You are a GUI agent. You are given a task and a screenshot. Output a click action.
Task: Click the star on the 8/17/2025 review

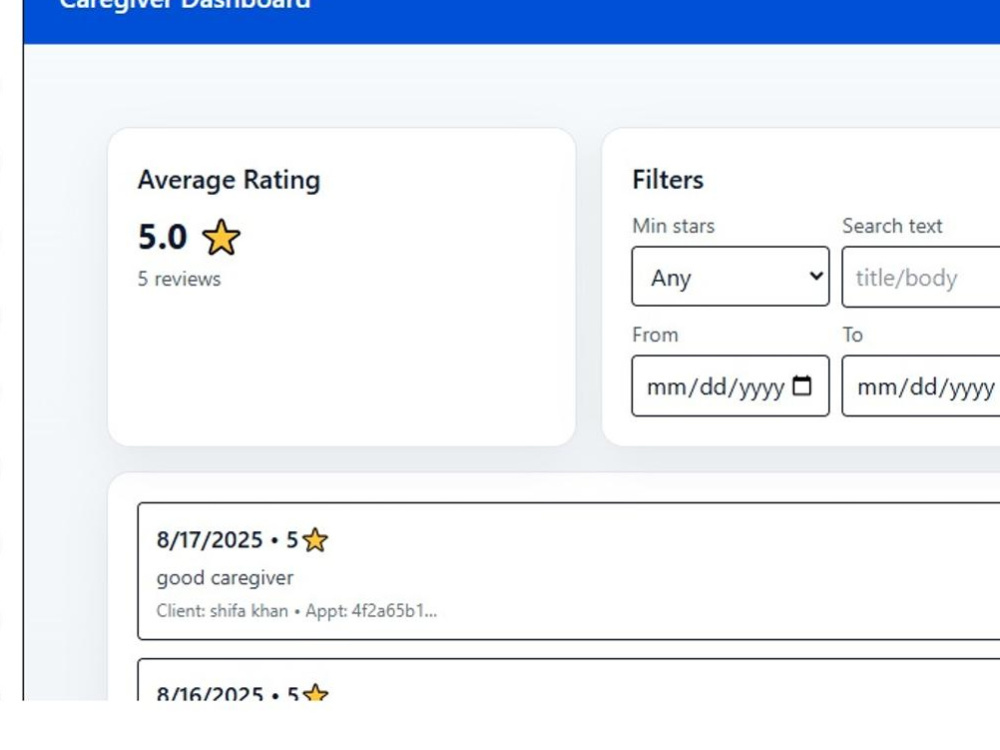(x=315, y=540)
